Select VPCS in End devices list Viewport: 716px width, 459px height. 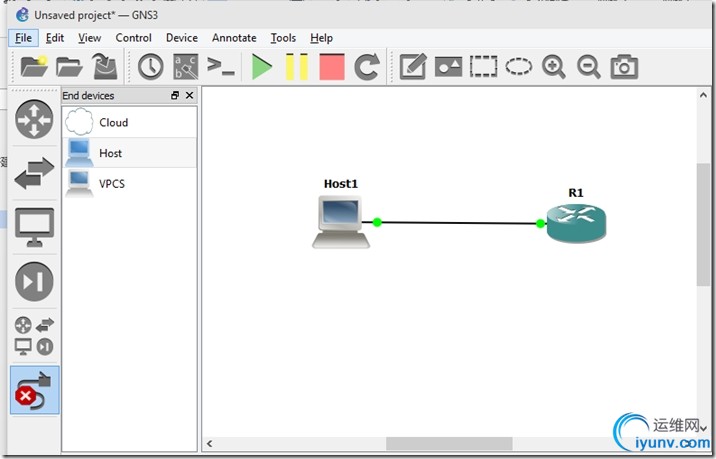(130, 184)
